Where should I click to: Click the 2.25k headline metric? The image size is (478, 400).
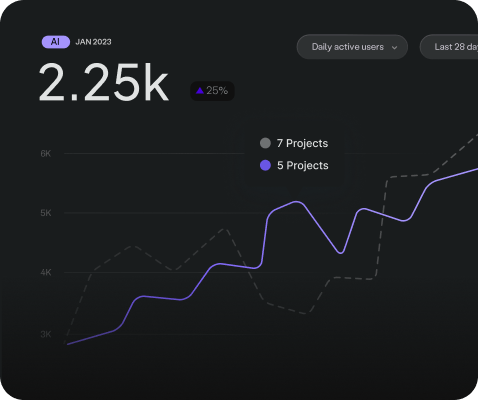(x=104, y=82)
